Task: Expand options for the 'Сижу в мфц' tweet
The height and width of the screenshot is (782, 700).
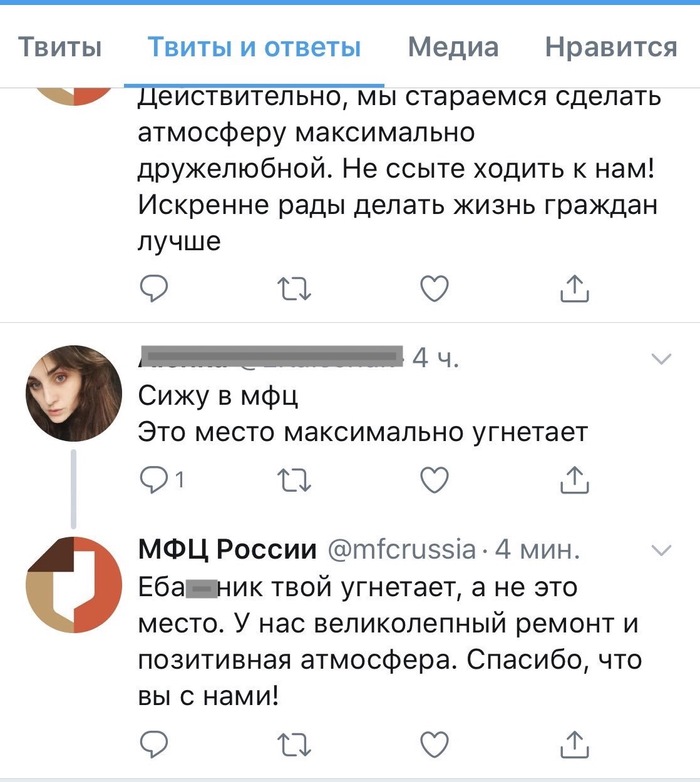Action: [661, 358]
